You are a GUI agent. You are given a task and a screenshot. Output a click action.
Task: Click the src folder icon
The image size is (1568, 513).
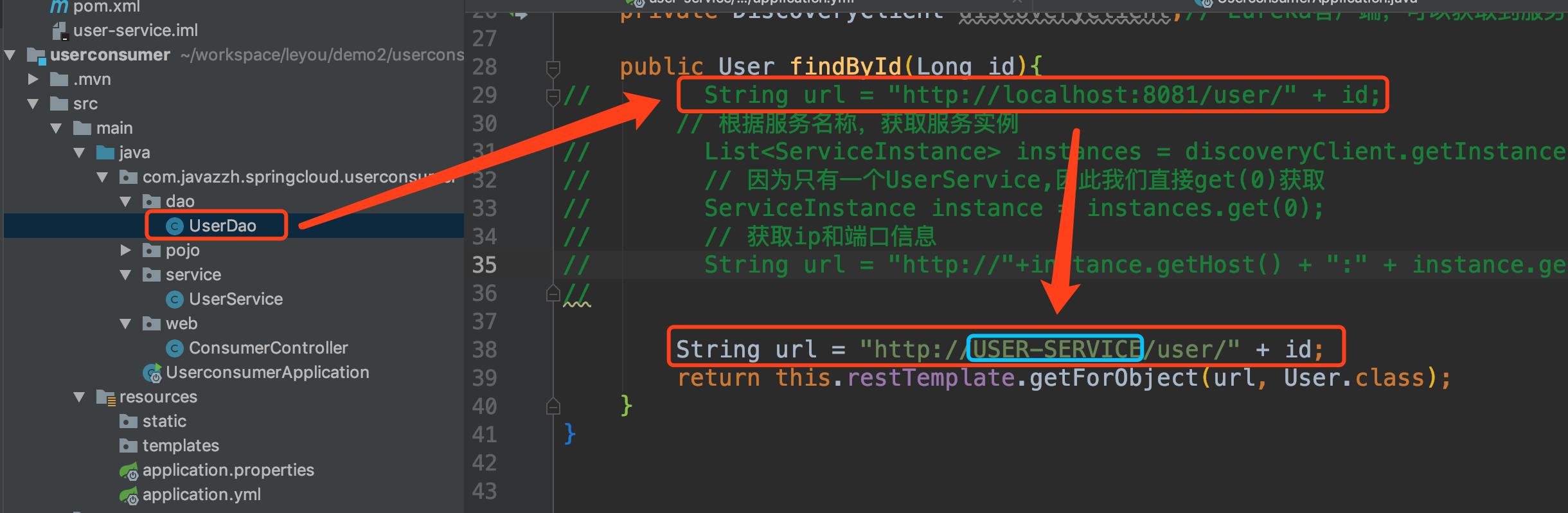59,104
